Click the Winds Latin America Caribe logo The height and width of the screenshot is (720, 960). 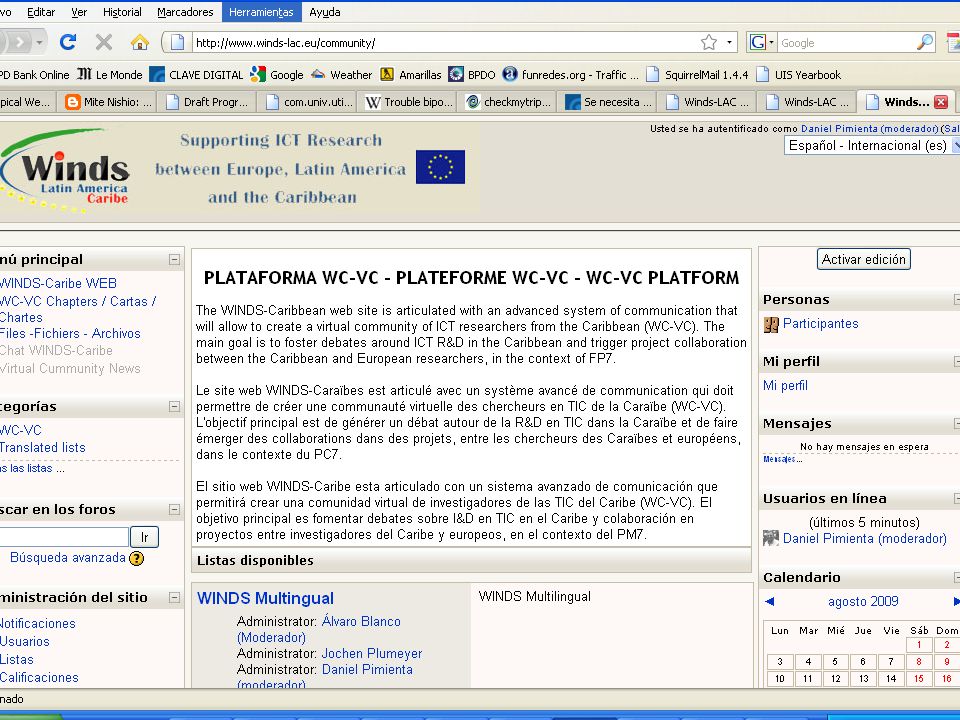[x=65, y=170]
